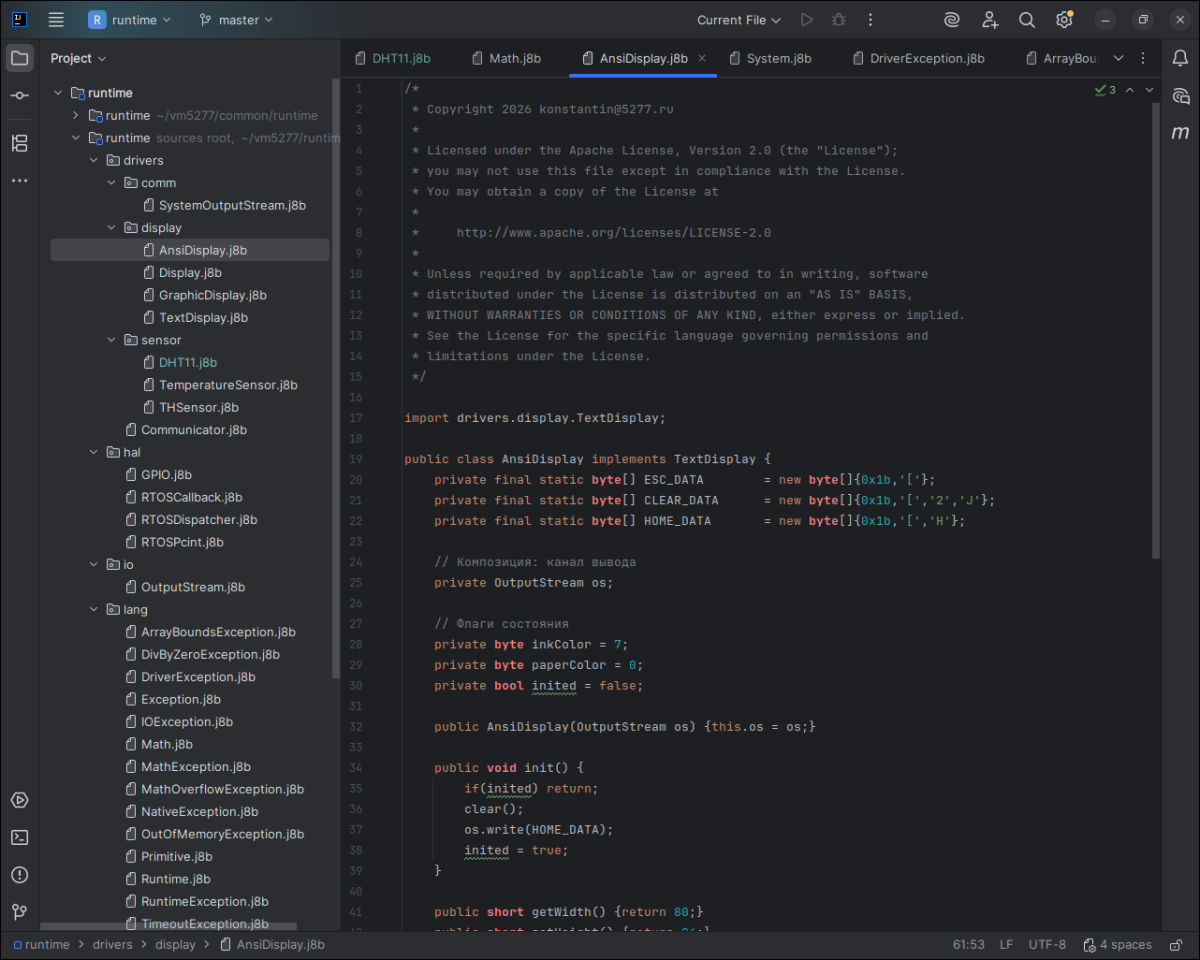The width and height of the screenshot is (1200, 960).
Task: Open the Terminal tool window
Action: pyautogui.click(x=19, y=837)
